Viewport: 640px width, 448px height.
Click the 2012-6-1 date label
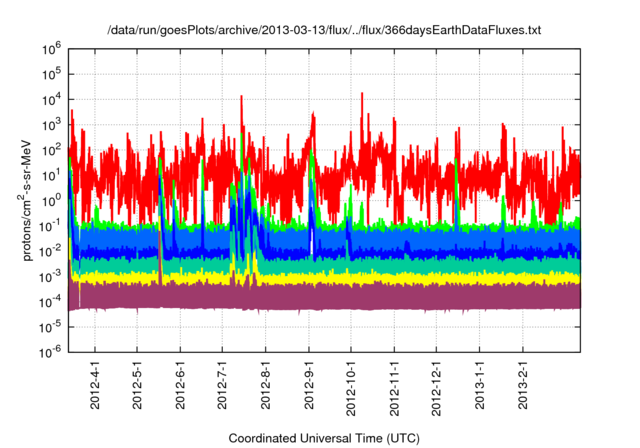click(x=180, y=385)
